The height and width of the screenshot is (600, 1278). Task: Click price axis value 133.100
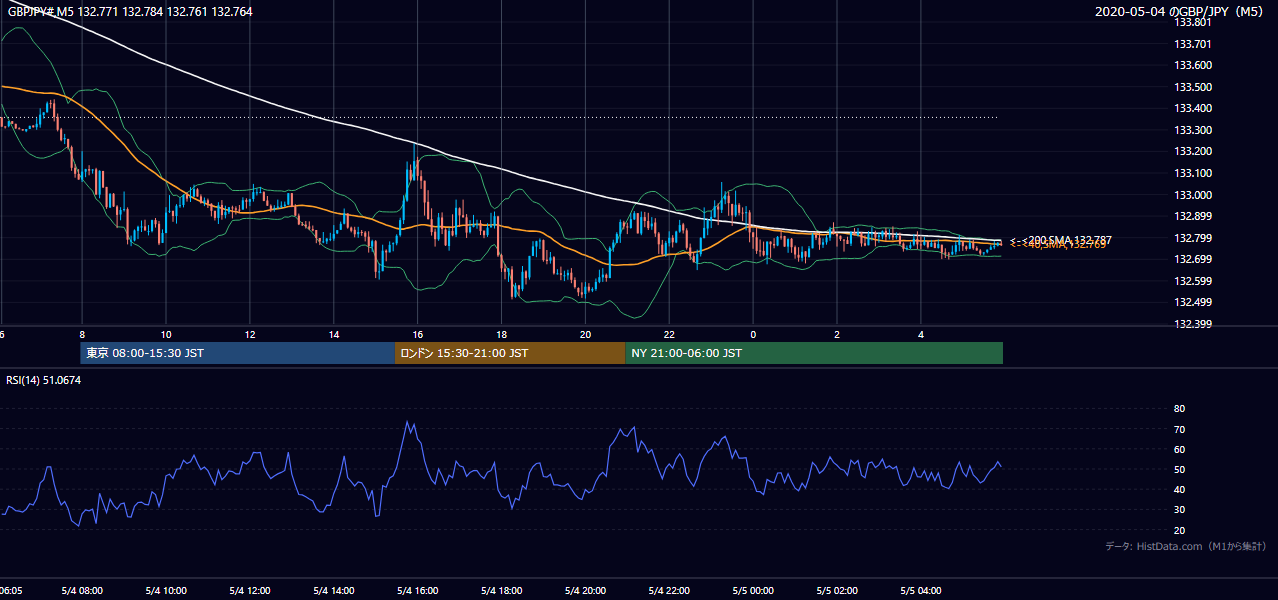tap(1192, 173)
